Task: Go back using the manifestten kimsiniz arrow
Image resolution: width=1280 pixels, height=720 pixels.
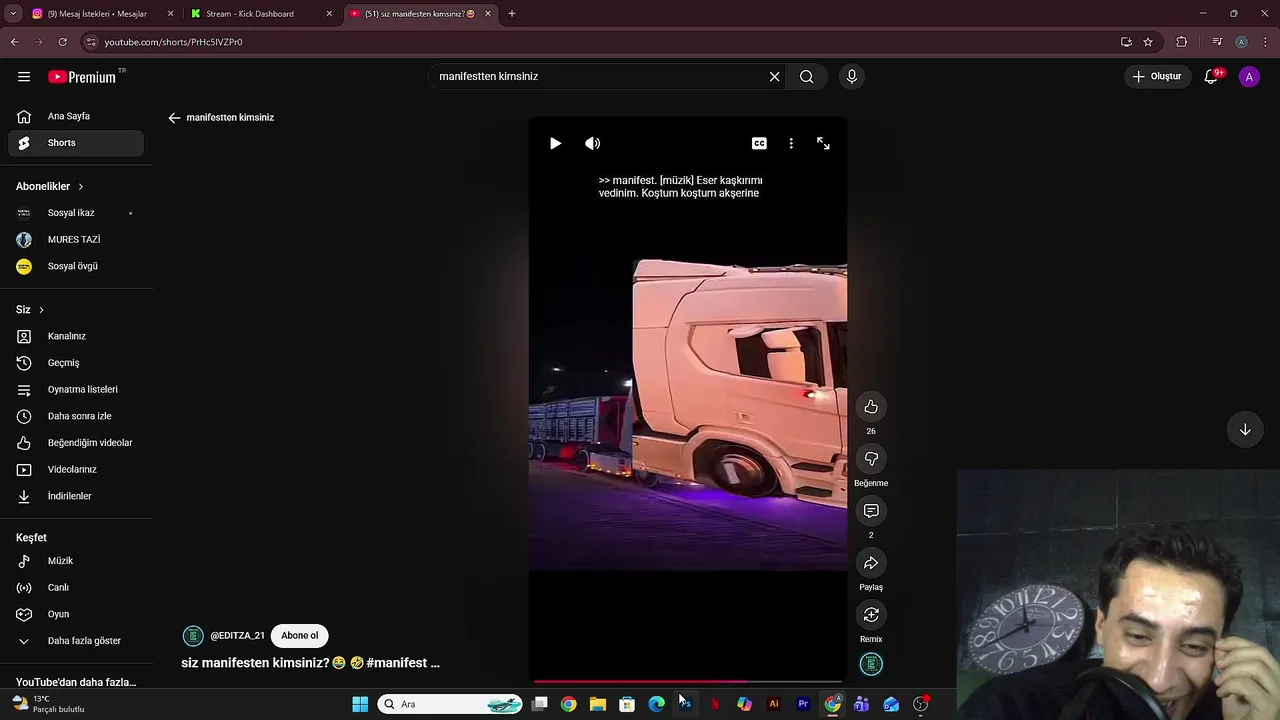Action: point(174,117)
